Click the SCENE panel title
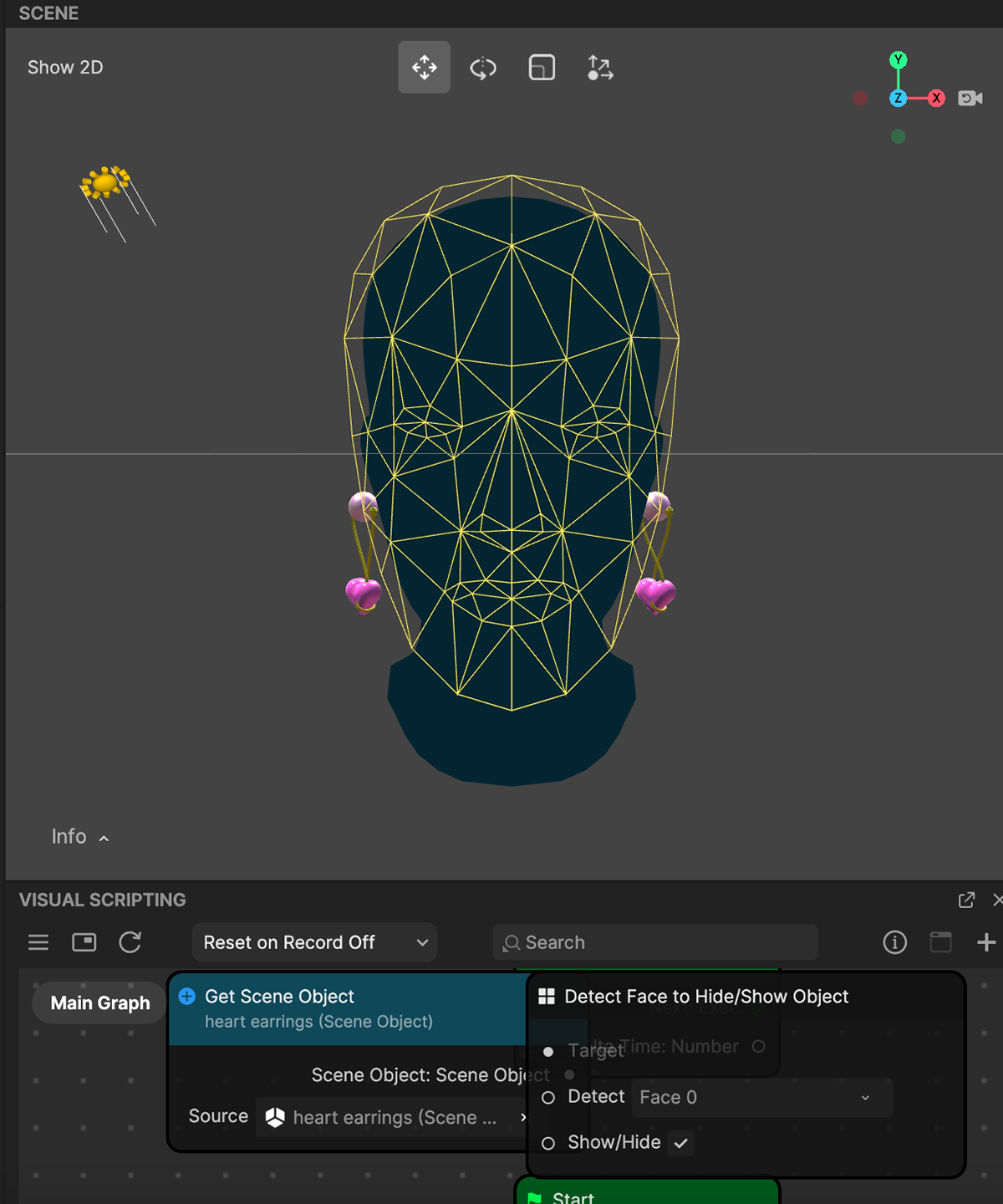This screenshot has height=1204, width=1003. pyautogui.click(x=48, y=13)
